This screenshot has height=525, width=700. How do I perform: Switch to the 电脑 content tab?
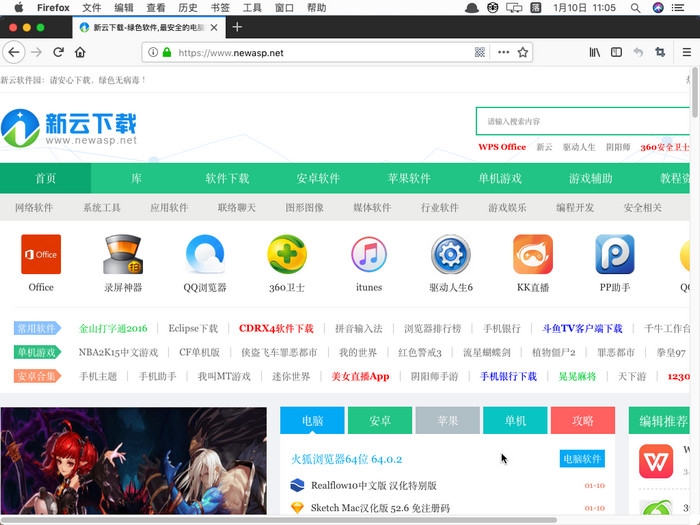pos(312,420)
